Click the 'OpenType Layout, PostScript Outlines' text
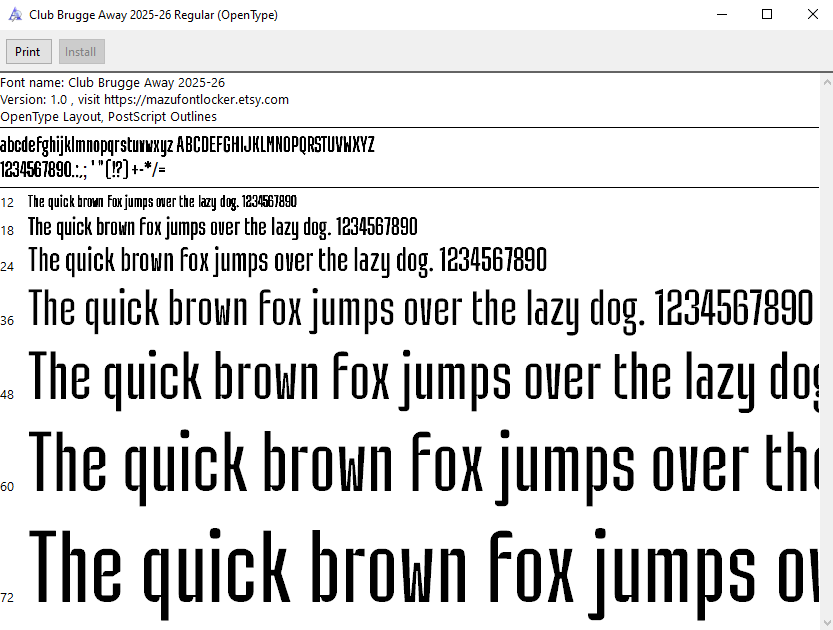 [108, 116]
